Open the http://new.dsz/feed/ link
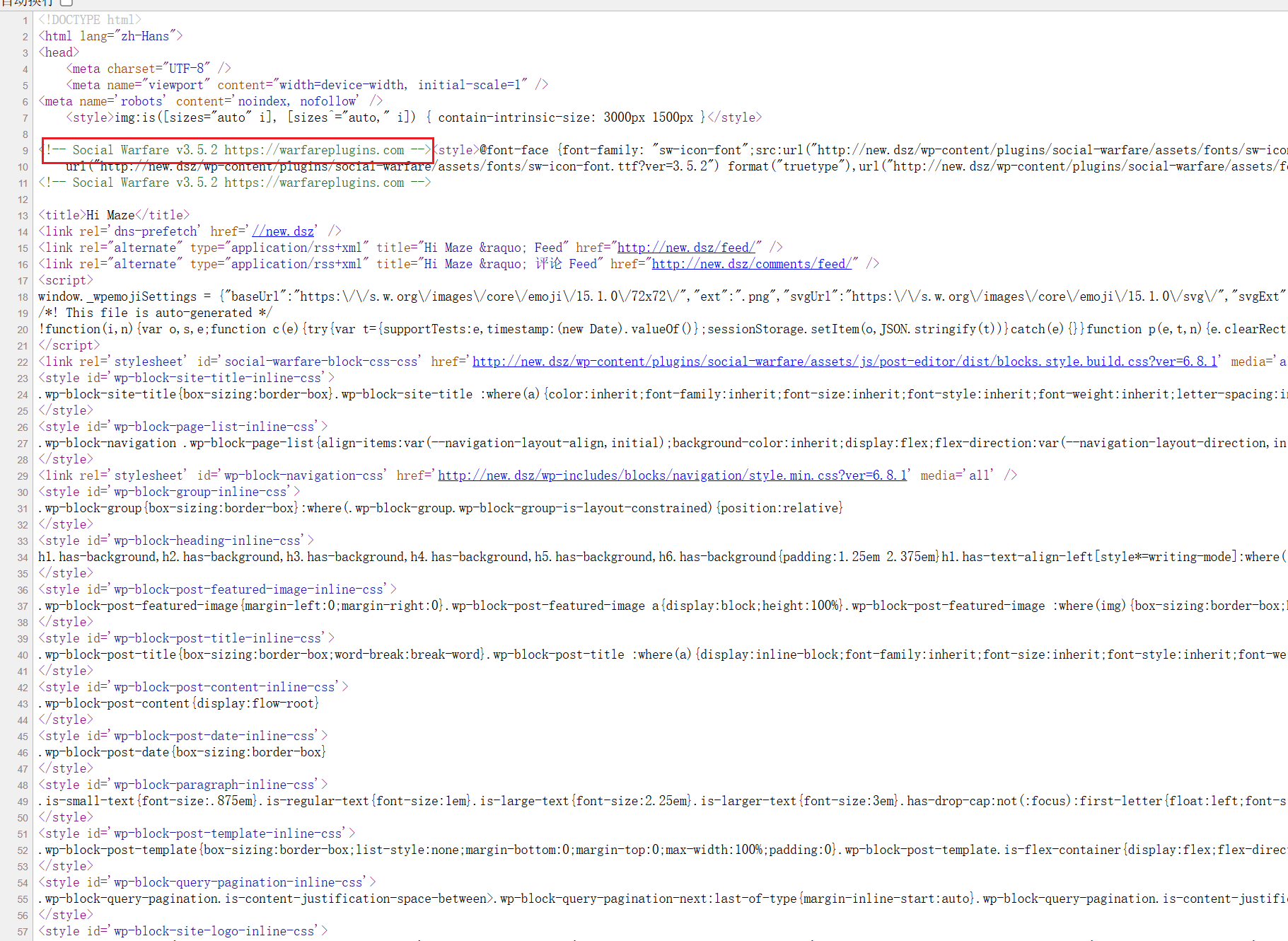The height and width of the screenshot is (941, 1288). [x=686, y=248]
